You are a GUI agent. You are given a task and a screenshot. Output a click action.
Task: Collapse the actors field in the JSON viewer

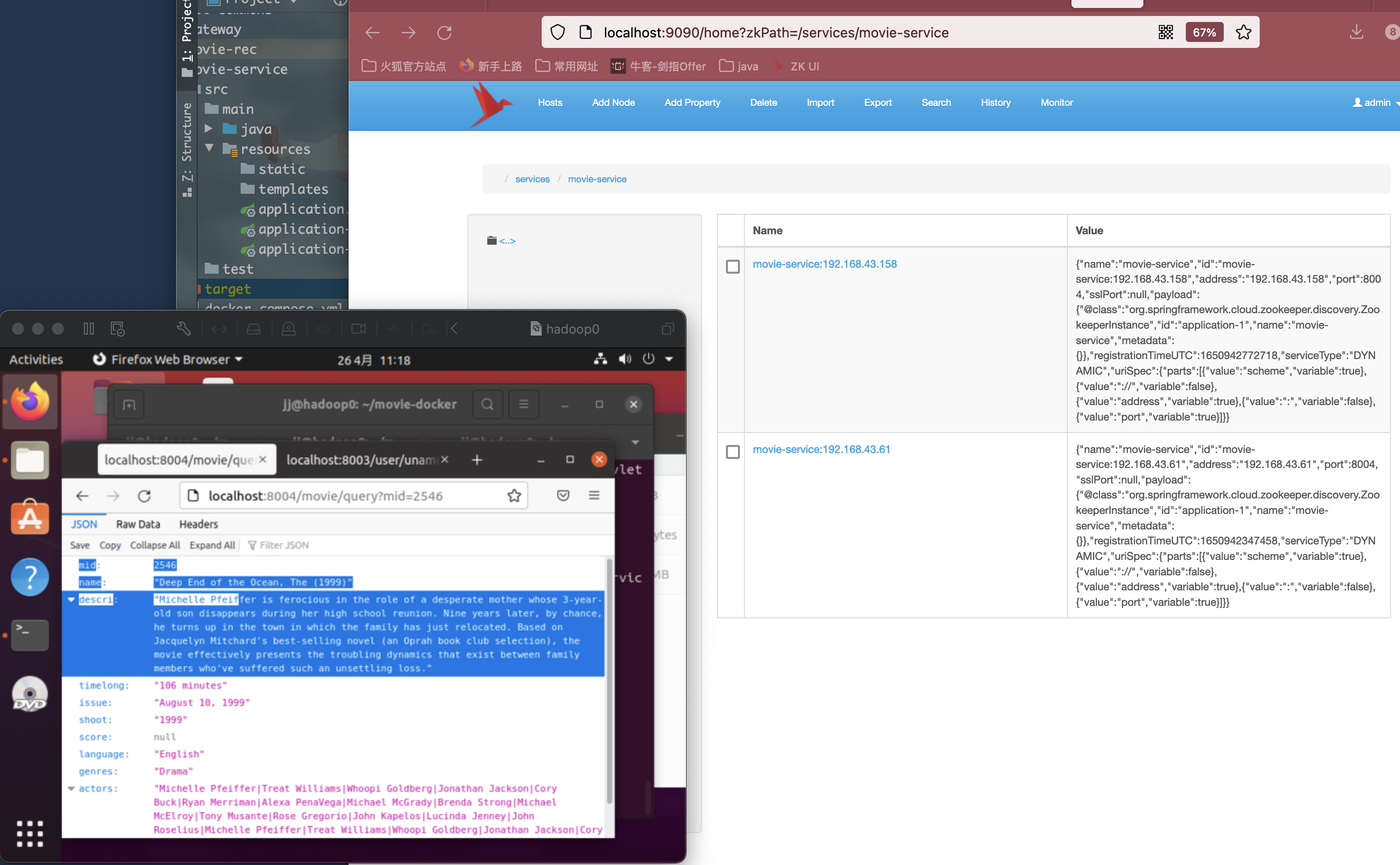point(71,789)
